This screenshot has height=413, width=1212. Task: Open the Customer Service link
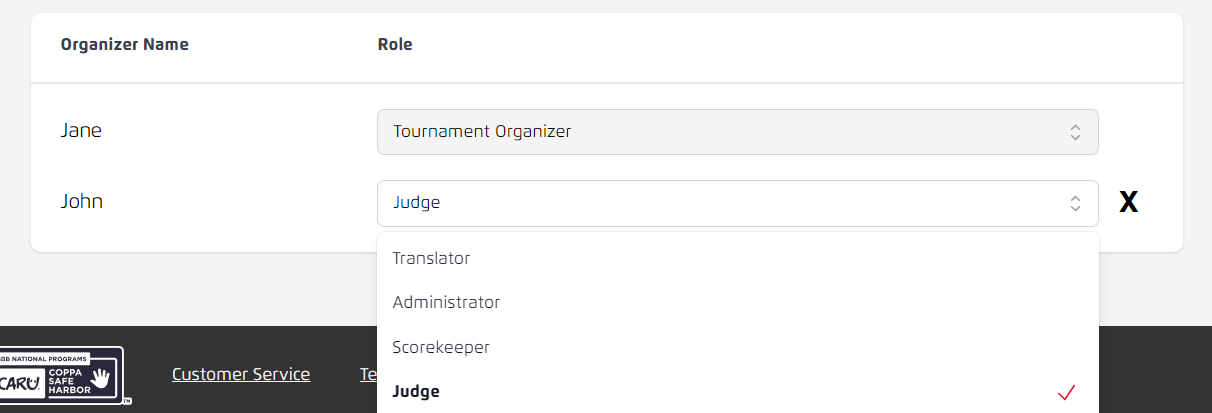[241, 374]
